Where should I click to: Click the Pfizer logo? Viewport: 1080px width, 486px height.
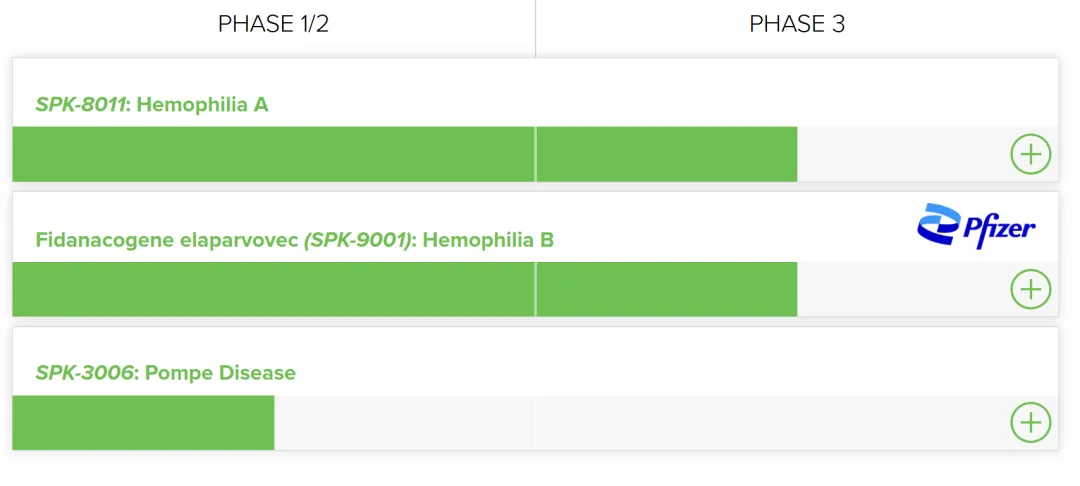976,226
